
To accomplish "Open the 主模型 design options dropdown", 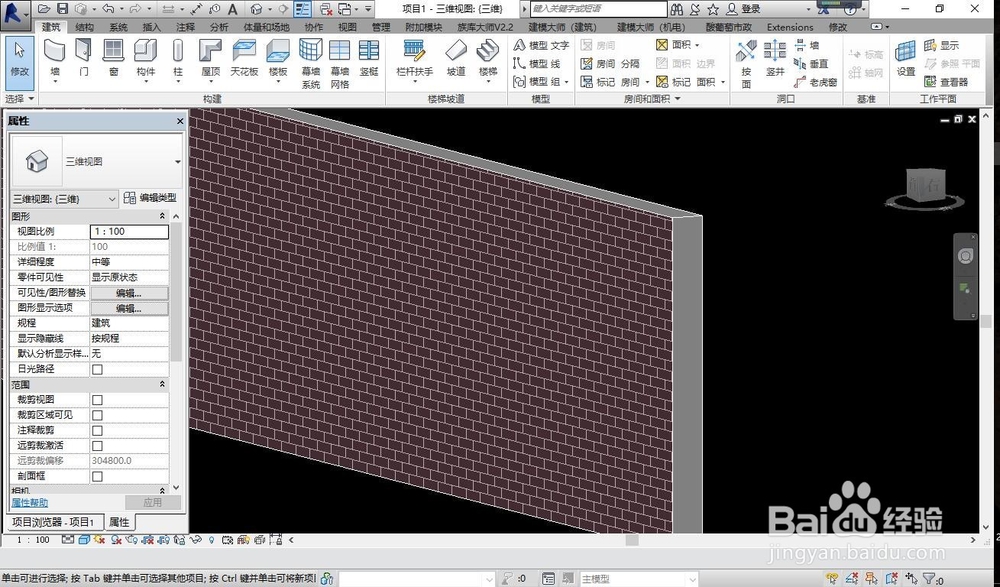I will coord(638,579).
